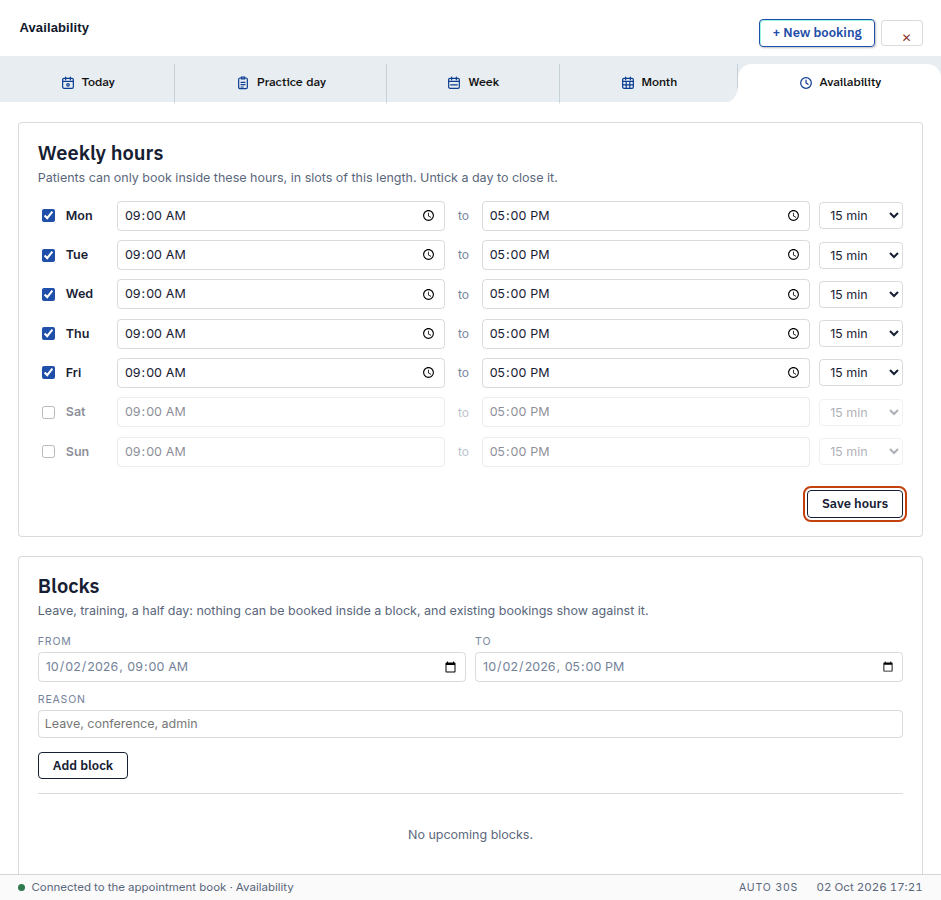Untick the Fri checkbox
The height and width of the screenshot is (900, 941).
(x=49, y=373)
